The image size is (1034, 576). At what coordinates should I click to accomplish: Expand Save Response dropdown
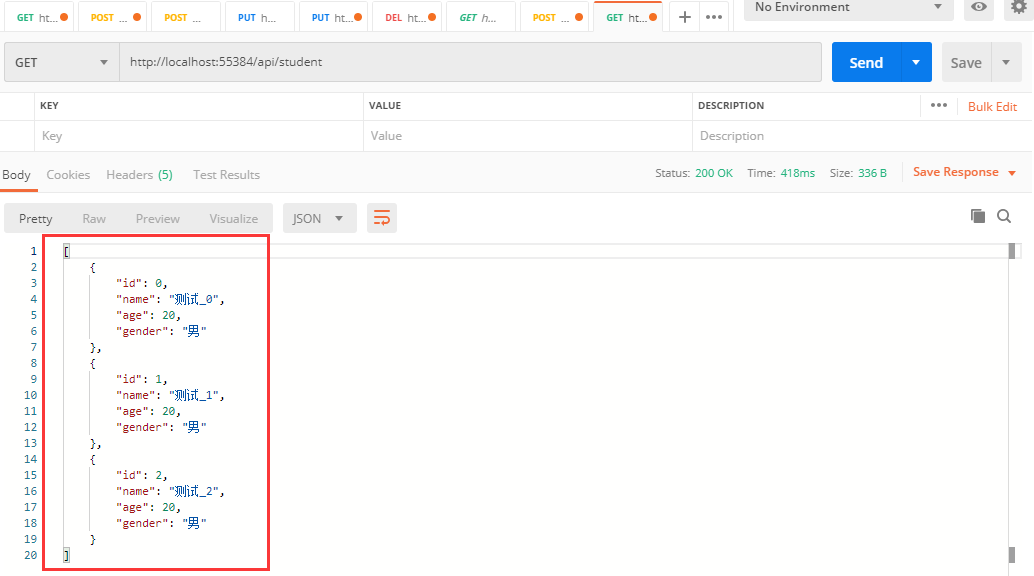tap(1012, 173)
